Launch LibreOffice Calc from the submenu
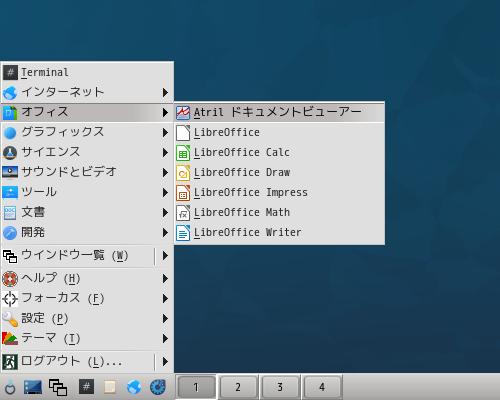 pos(279,152)
